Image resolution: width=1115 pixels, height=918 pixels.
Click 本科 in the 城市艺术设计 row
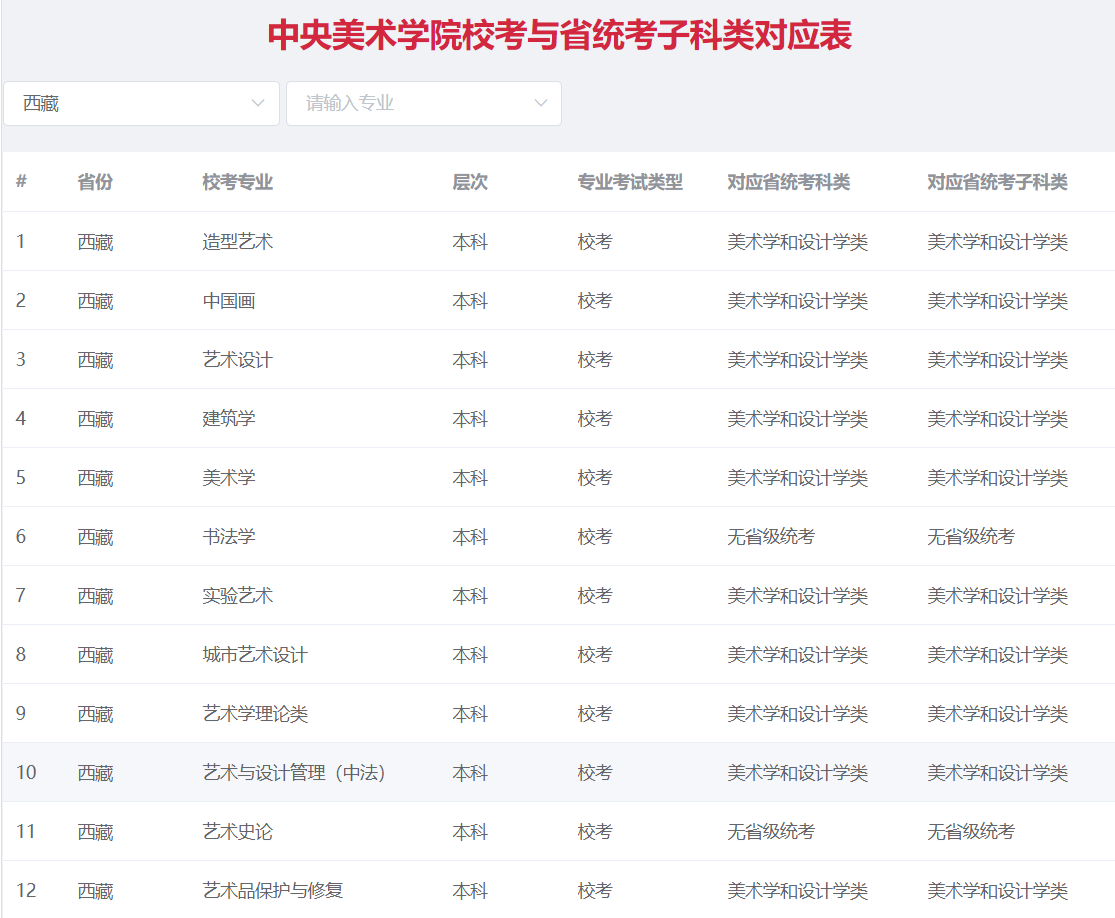470,655
